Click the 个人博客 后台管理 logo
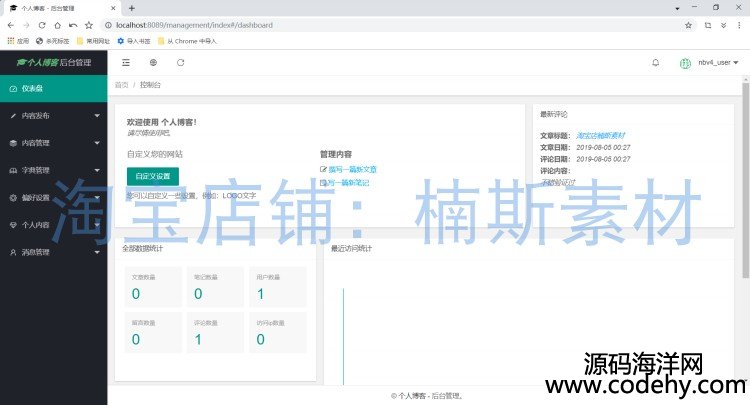 [x=54, y=62]
